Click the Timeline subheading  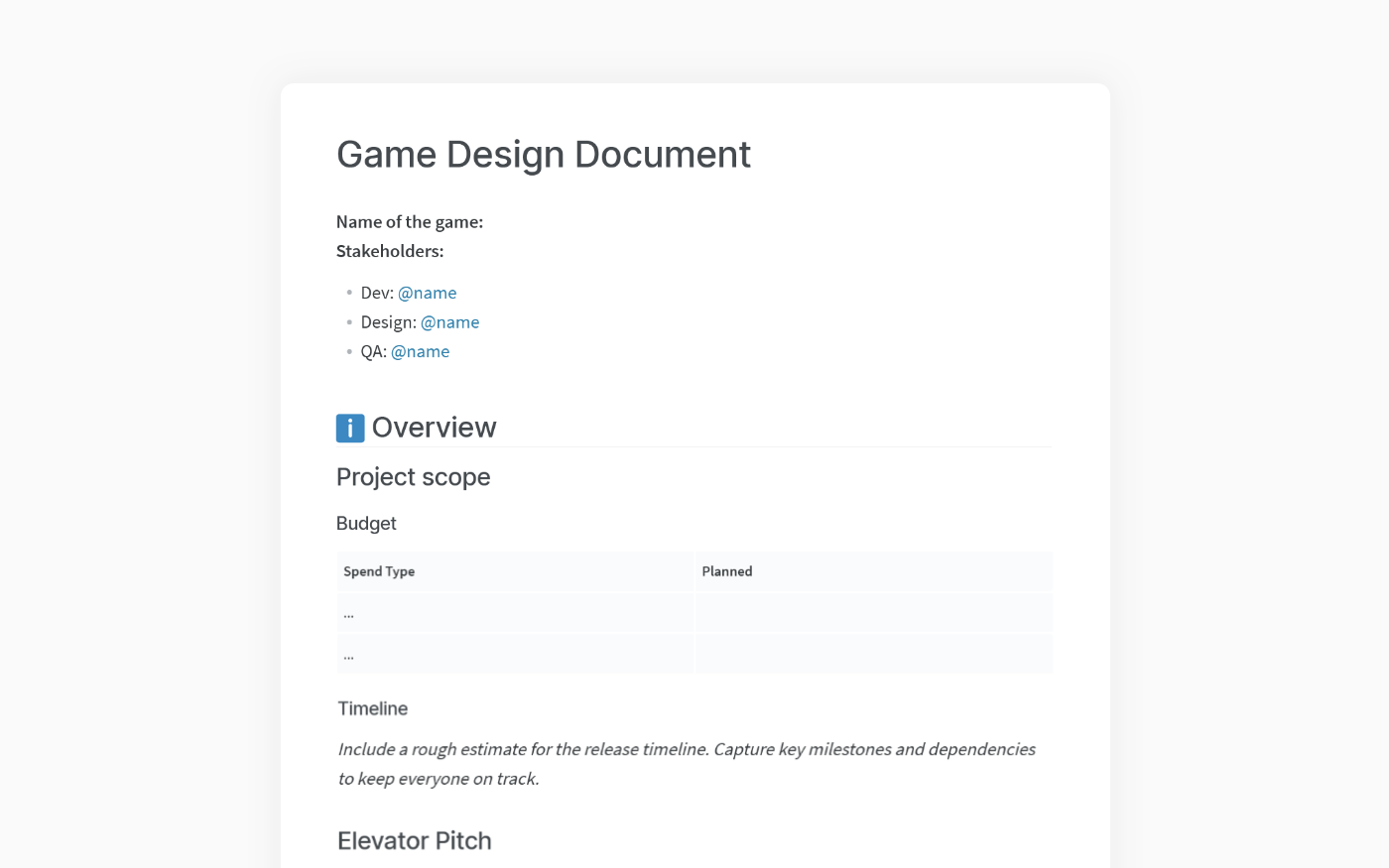click(372, 708)
